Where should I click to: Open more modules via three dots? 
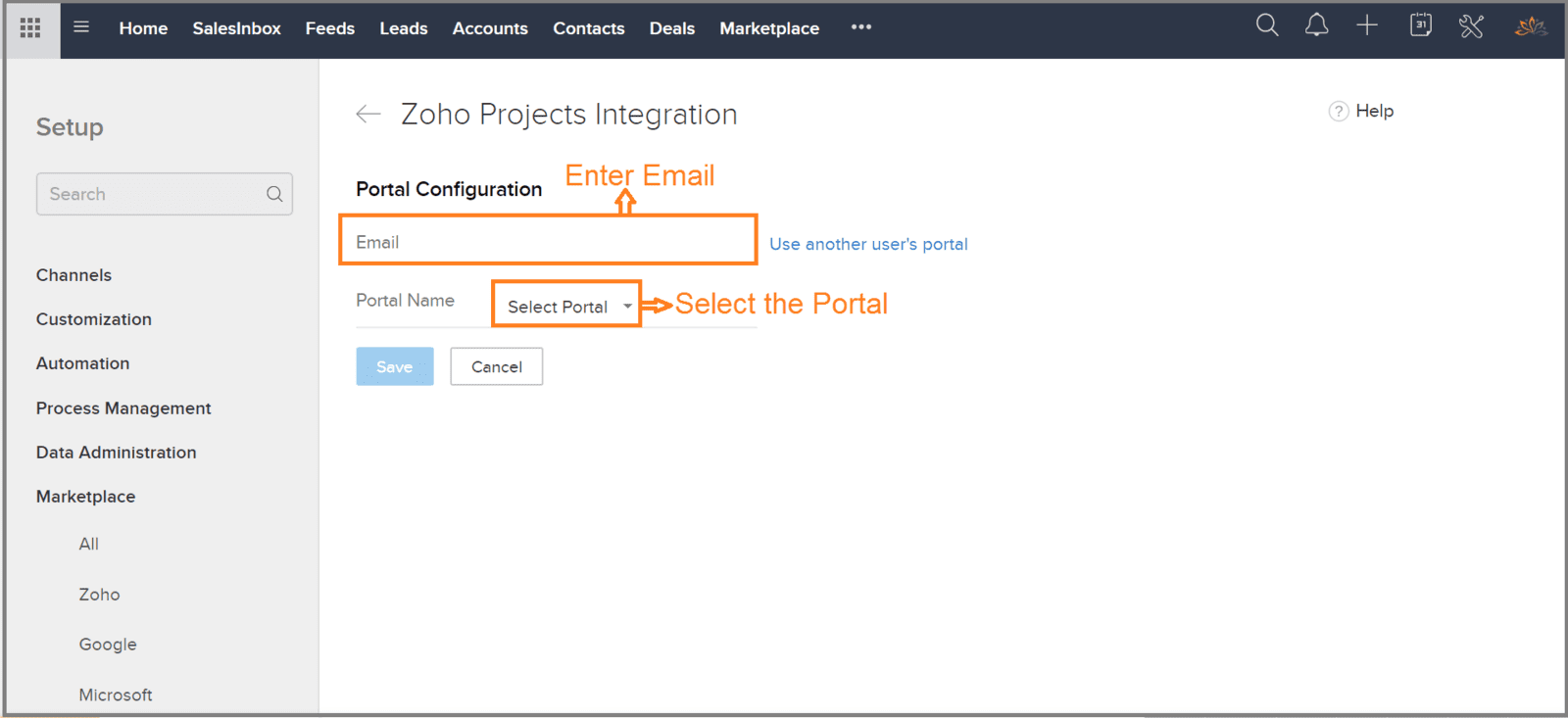point(861,27)
